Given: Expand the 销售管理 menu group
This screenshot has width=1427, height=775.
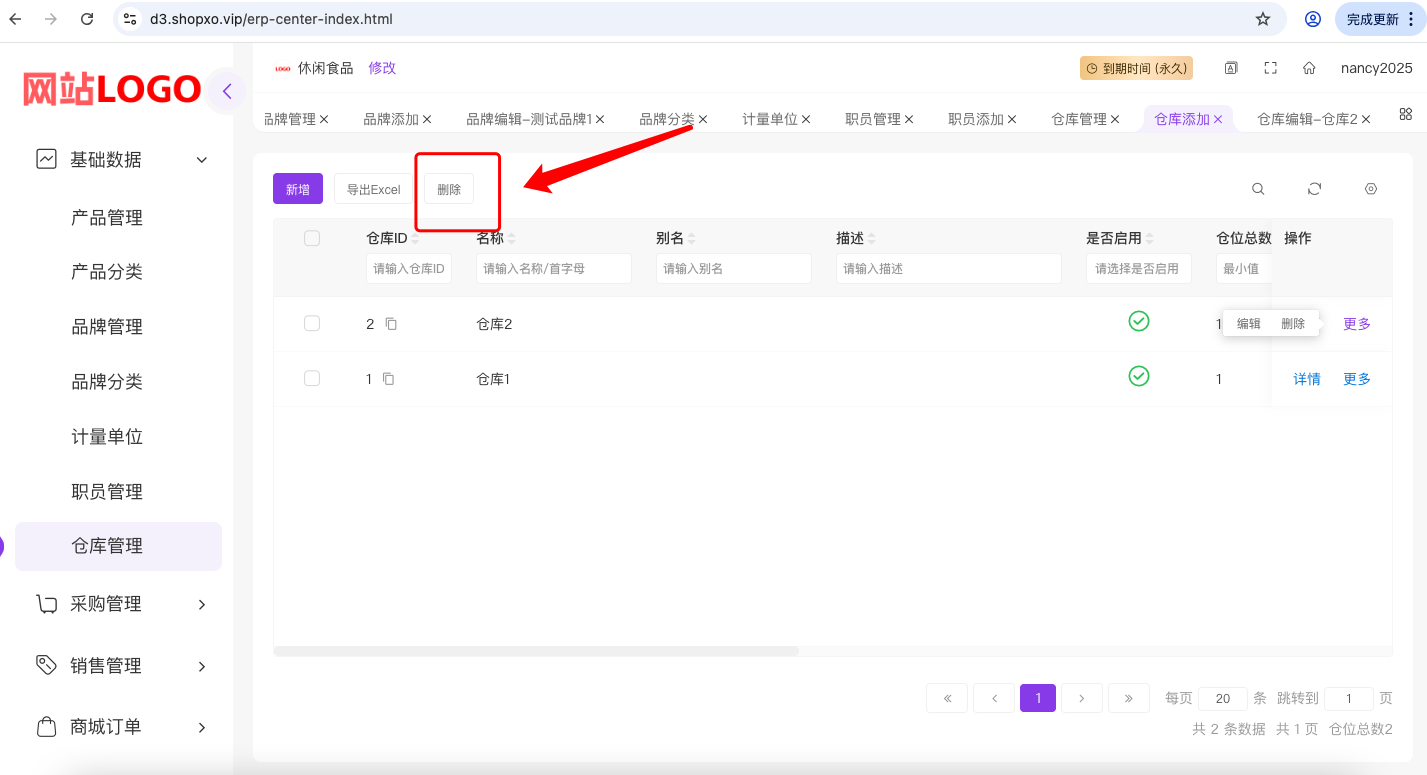Looking at the screenshot, I should pyautogui.click(x=202, y=666).
